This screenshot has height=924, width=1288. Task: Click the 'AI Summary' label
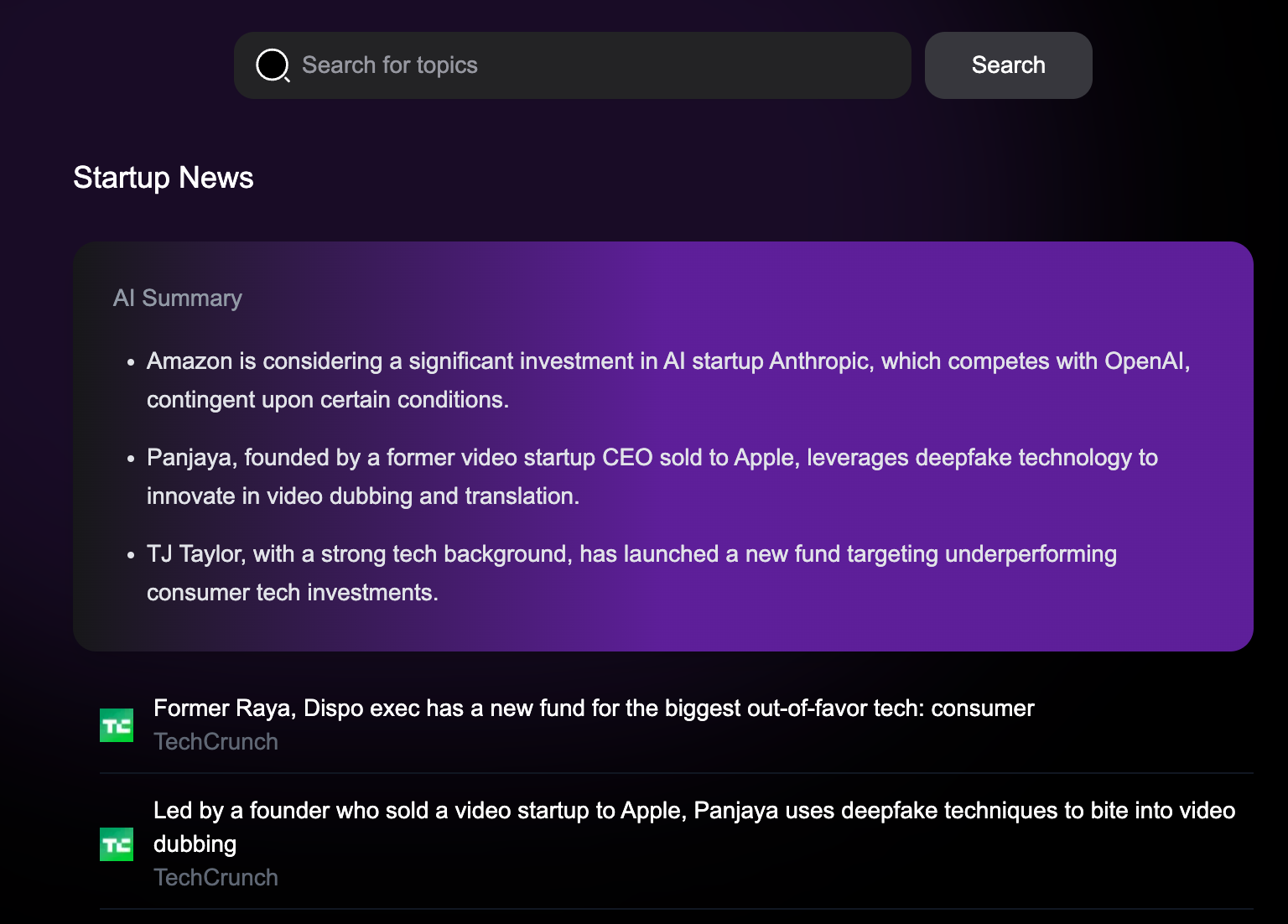(x=178, y=298)
